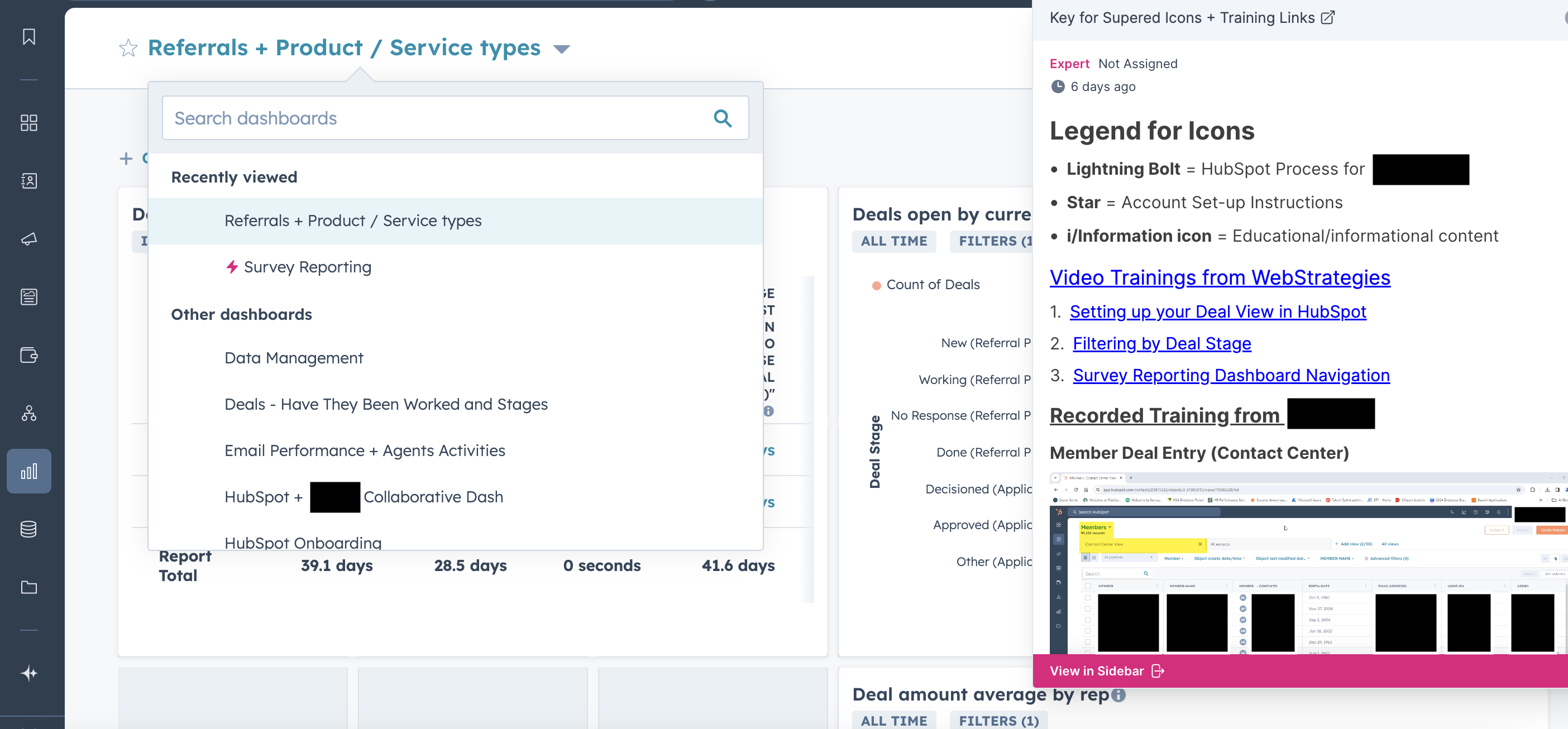Viewport: 1568px width, 729px height.
Task: Click the 41.6 days report total value
Action: point(738,565)
